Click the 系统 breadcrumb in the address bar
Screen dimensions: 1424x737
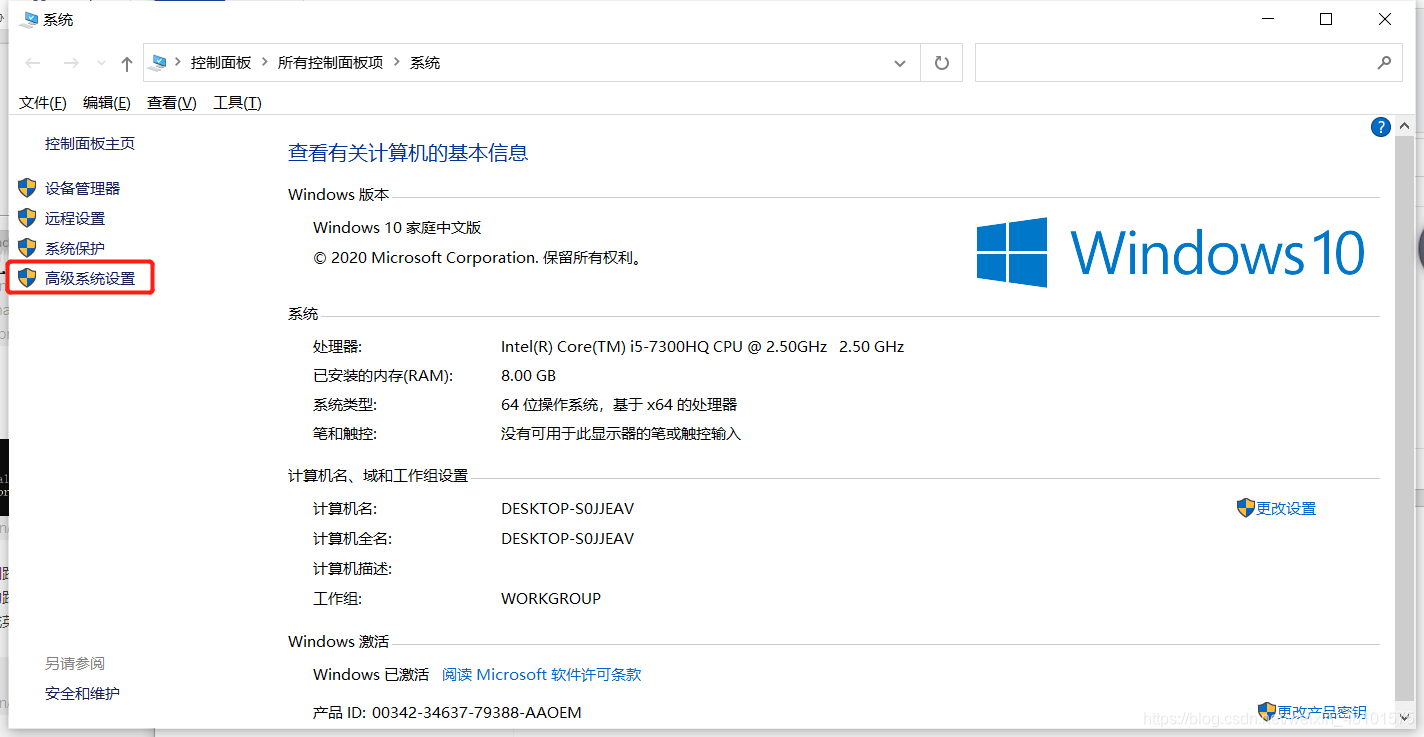pos(425,62)
